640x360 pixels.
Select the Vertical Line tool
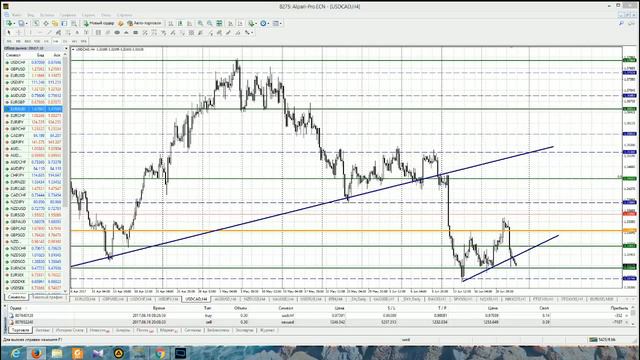click(30, 33)
